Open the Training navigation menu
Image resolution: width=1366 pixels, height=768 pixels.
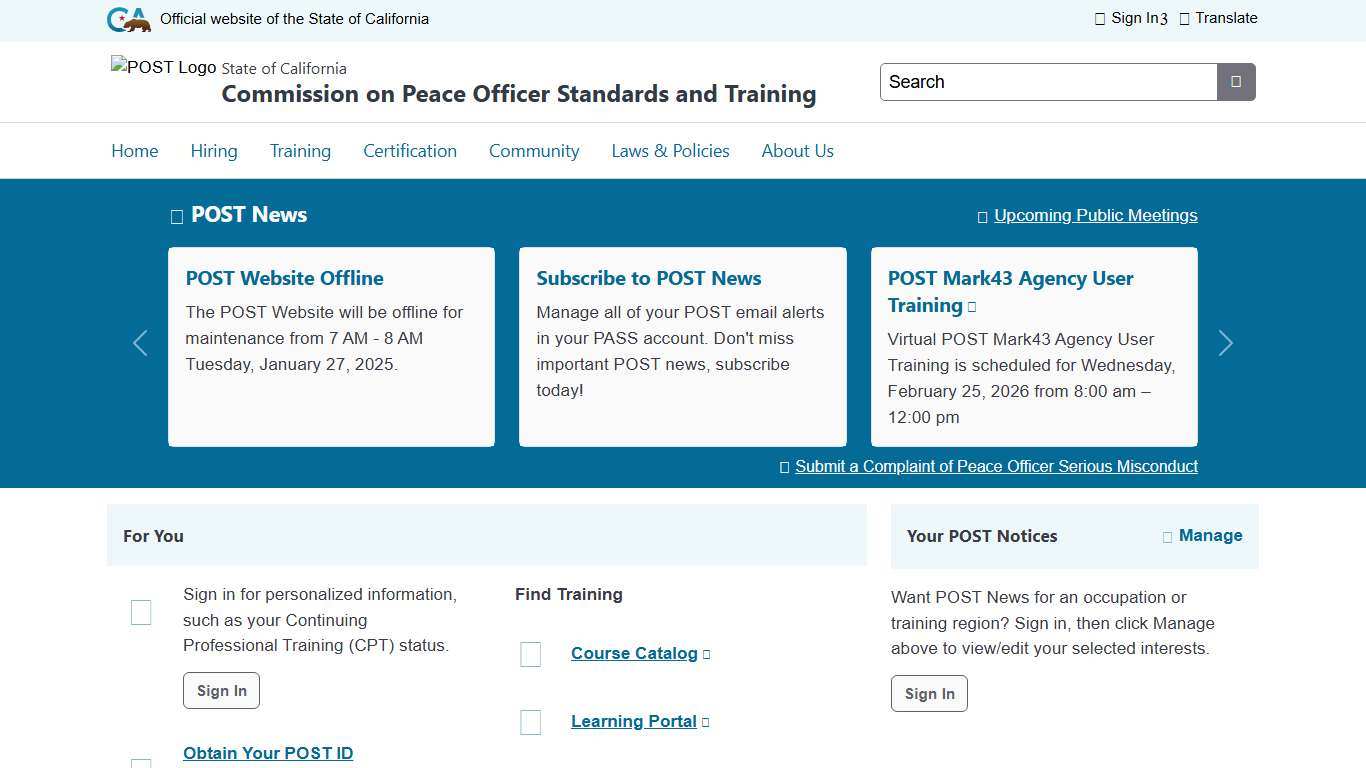300,151
